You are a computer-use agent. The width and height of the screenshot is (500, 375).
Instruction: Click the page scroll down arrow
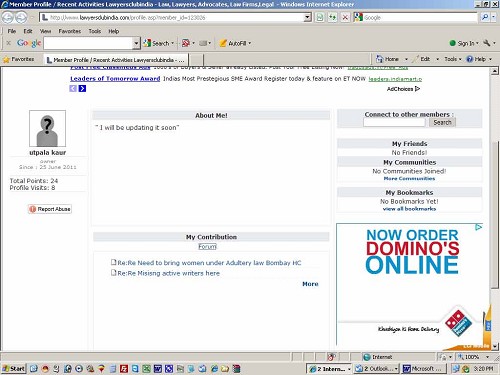[495, 346]
